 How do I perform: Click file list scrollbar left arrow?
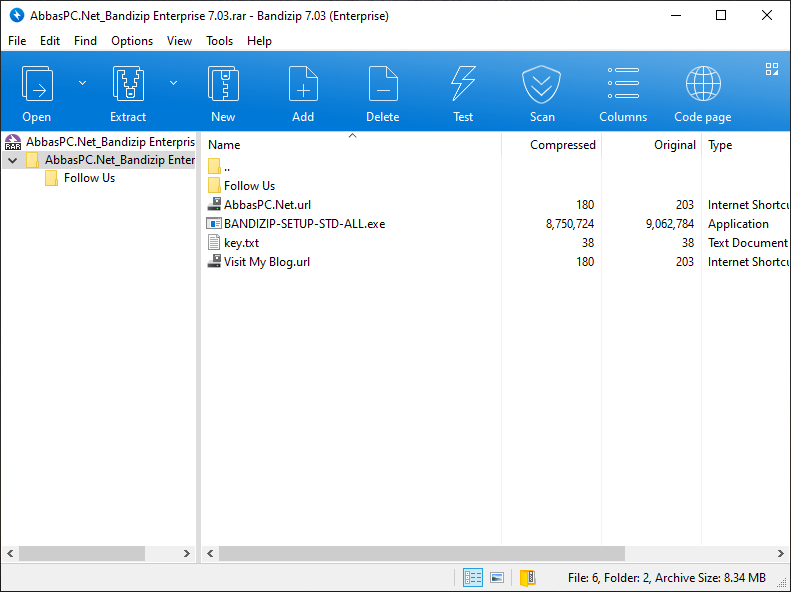coord(210,553)
